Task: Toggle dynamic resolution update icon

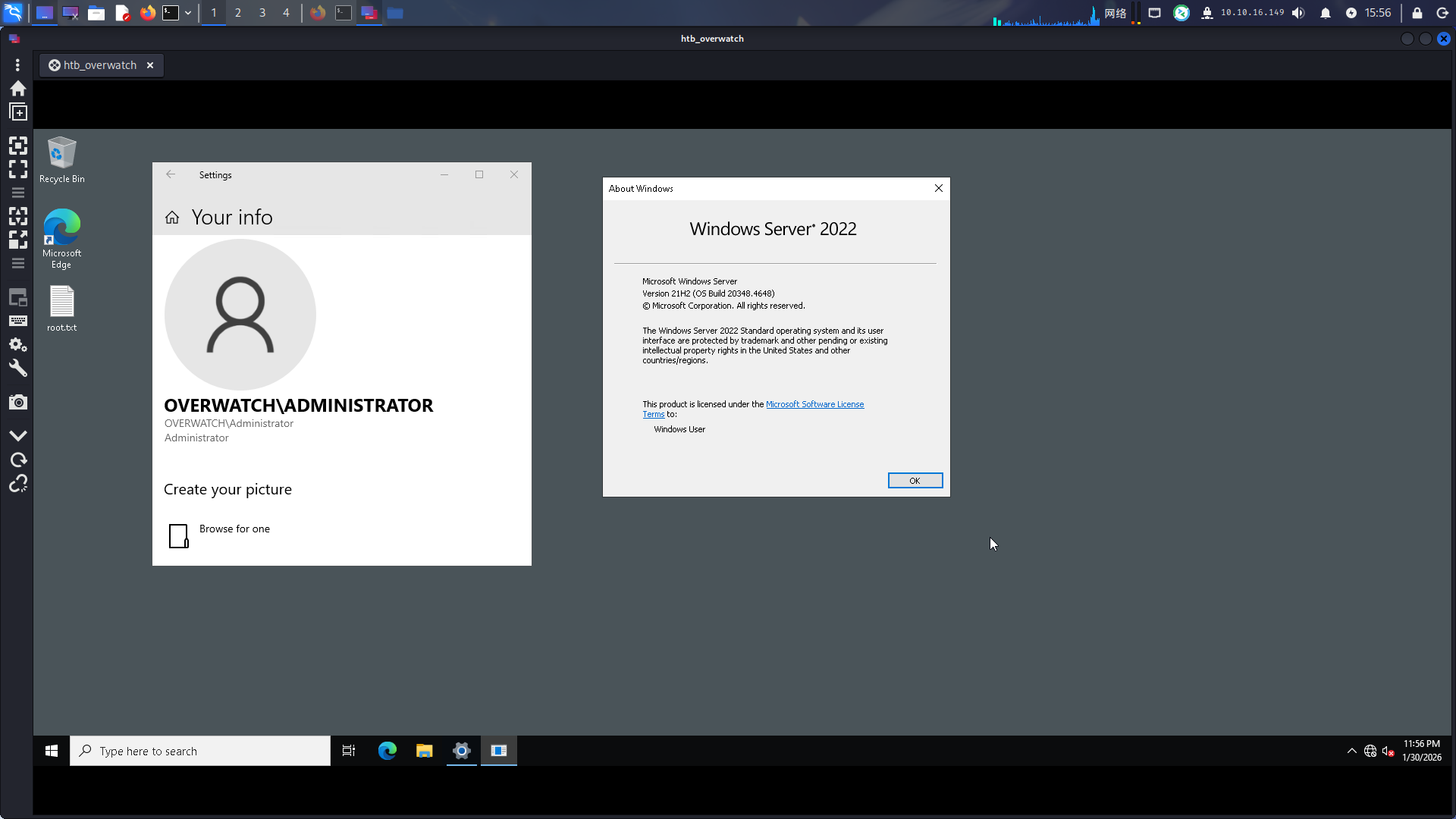Action: [18, 216]
